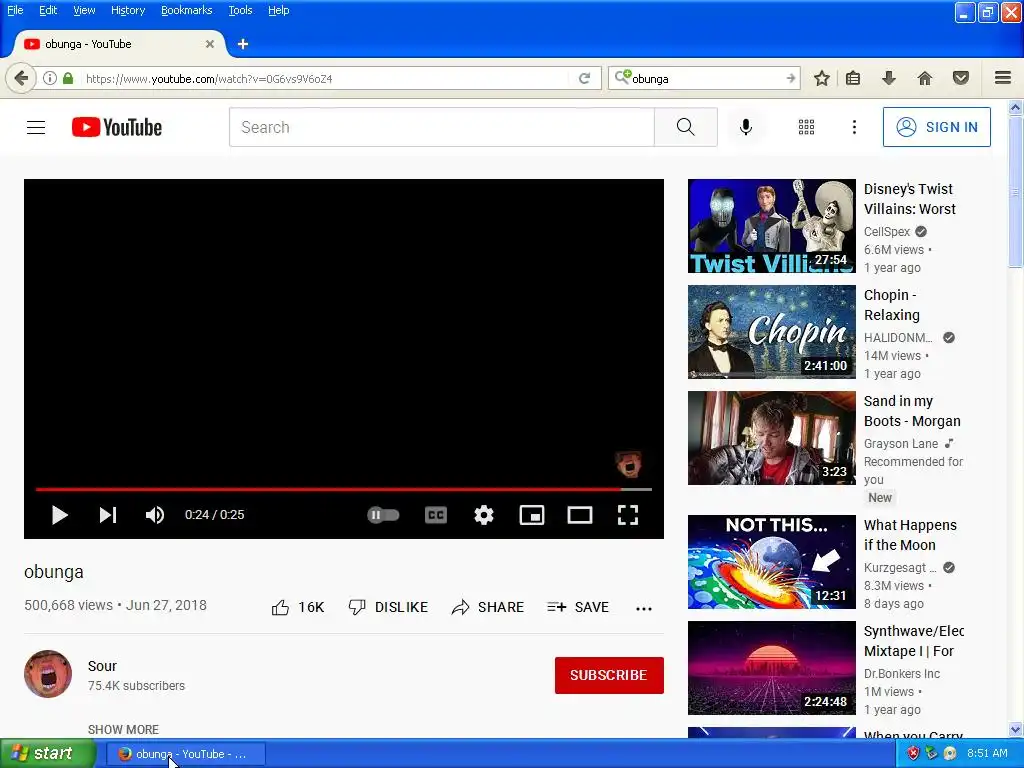
Task: Open the Windows start button
Action: pyautogui.click(x=48, y=754)
